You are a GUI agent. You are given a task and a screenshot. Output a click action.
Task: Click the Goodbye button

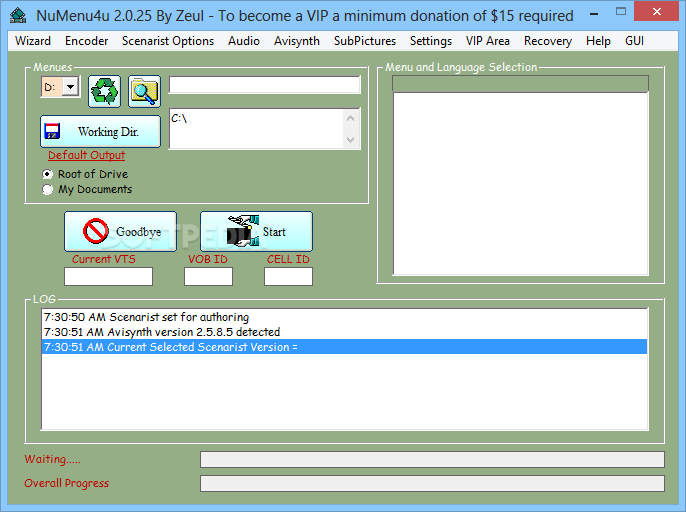[120, 231]
